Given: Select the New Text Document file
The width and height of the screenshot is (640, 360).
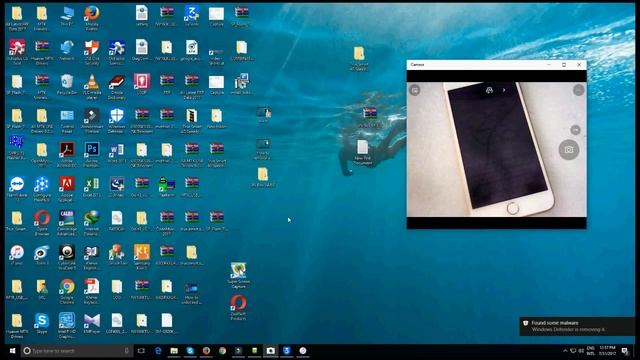Looking at the screenshot, I should (x=362, y=153).
